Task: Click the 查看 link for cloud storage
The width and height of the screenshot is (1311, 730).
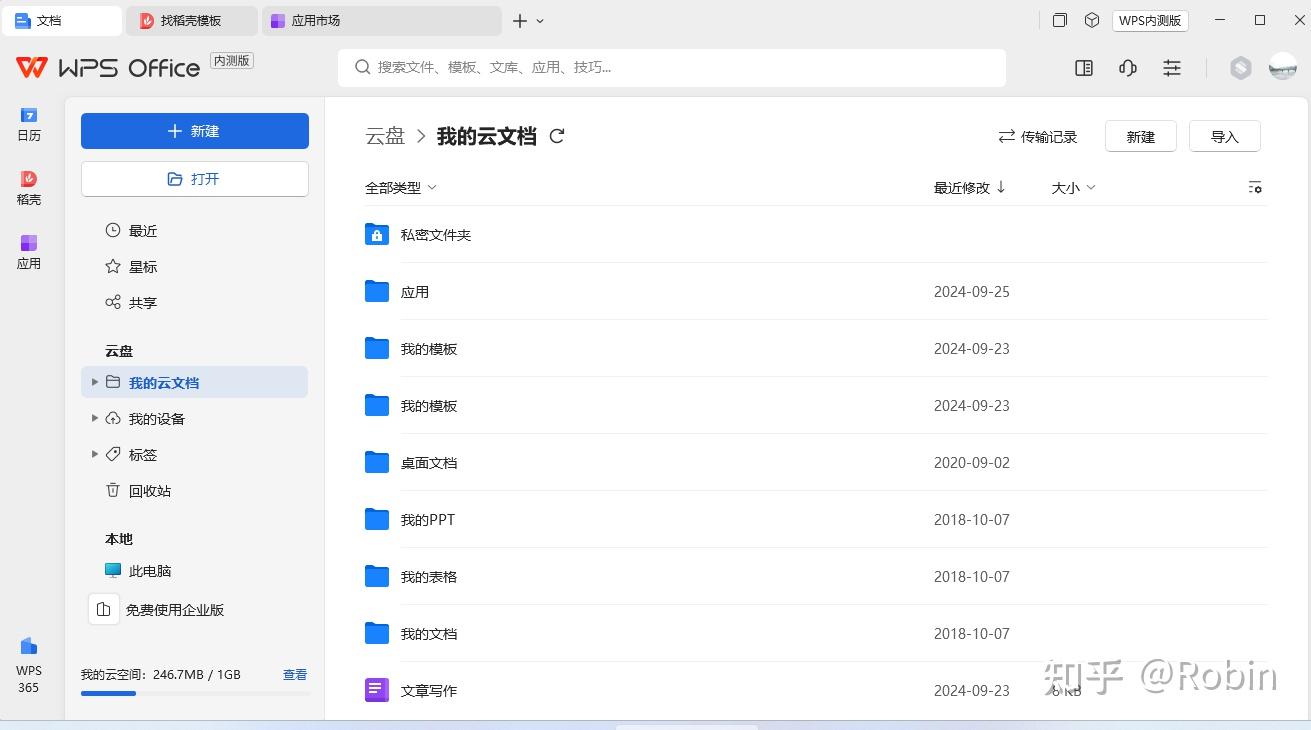Action: (x=294, y=674)
